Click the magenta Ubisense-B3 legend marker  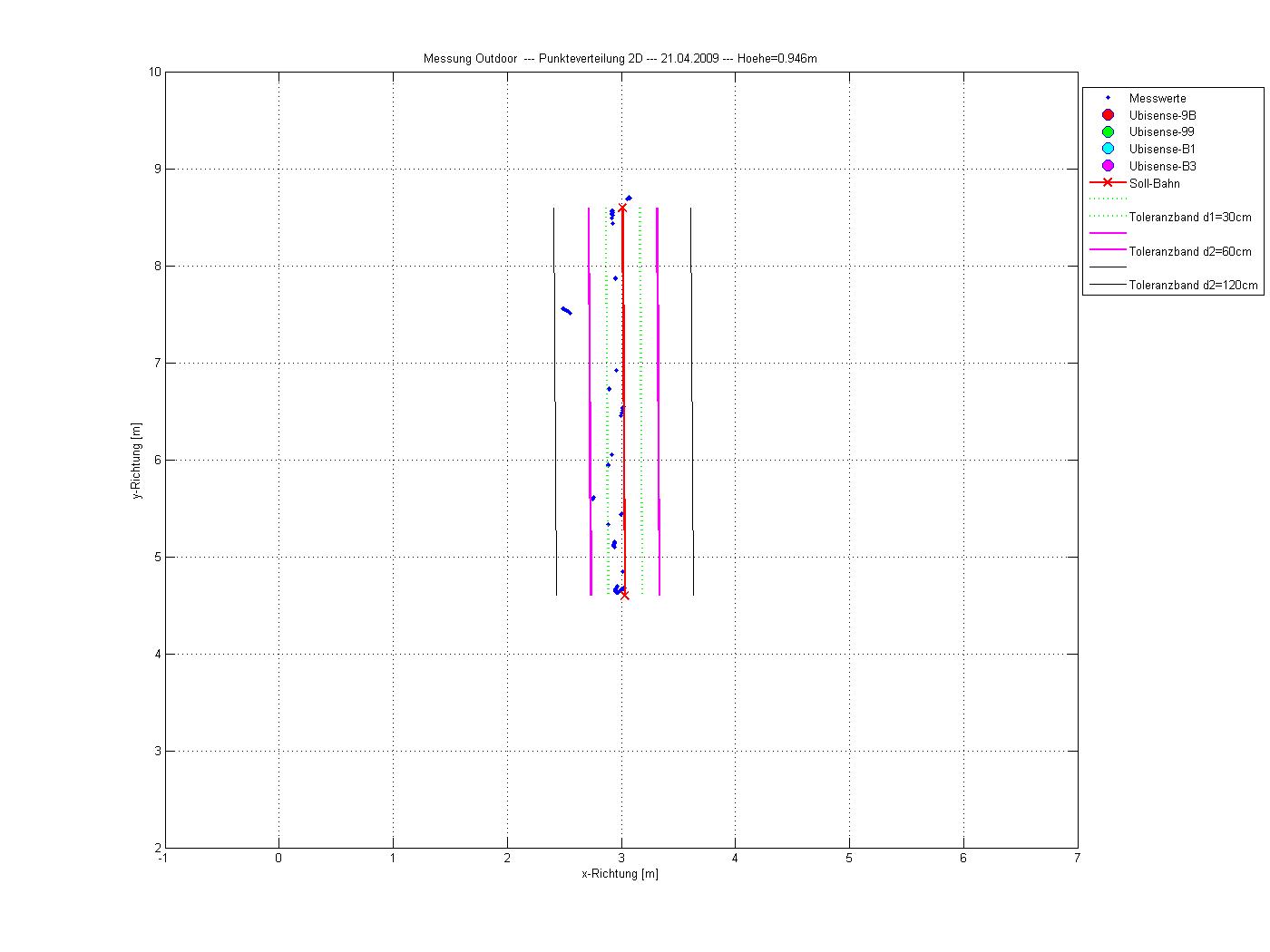point(1108,166)
